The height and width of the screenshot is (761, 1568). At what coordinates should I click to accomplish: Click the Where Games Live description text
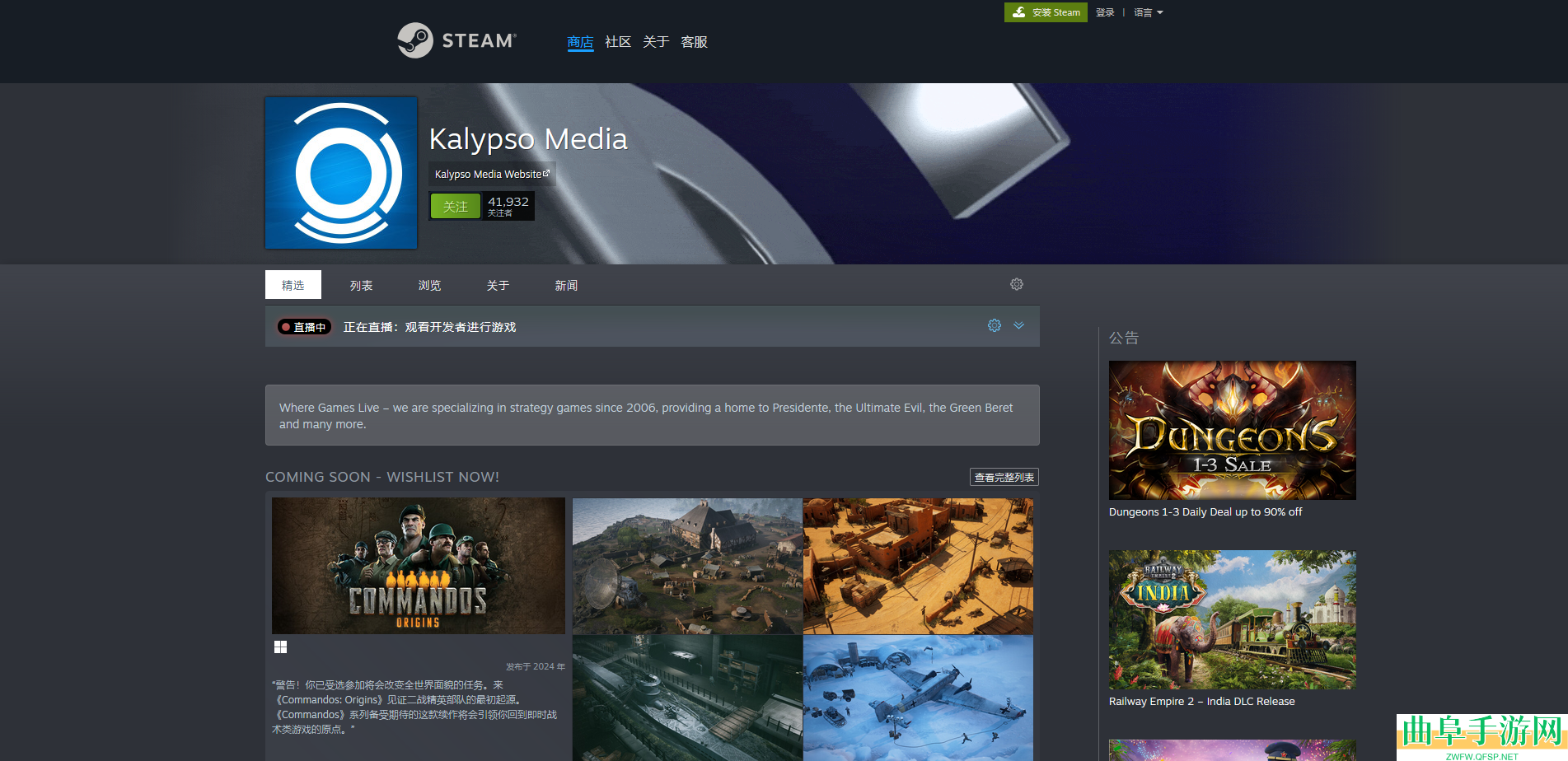pos(646,416)
